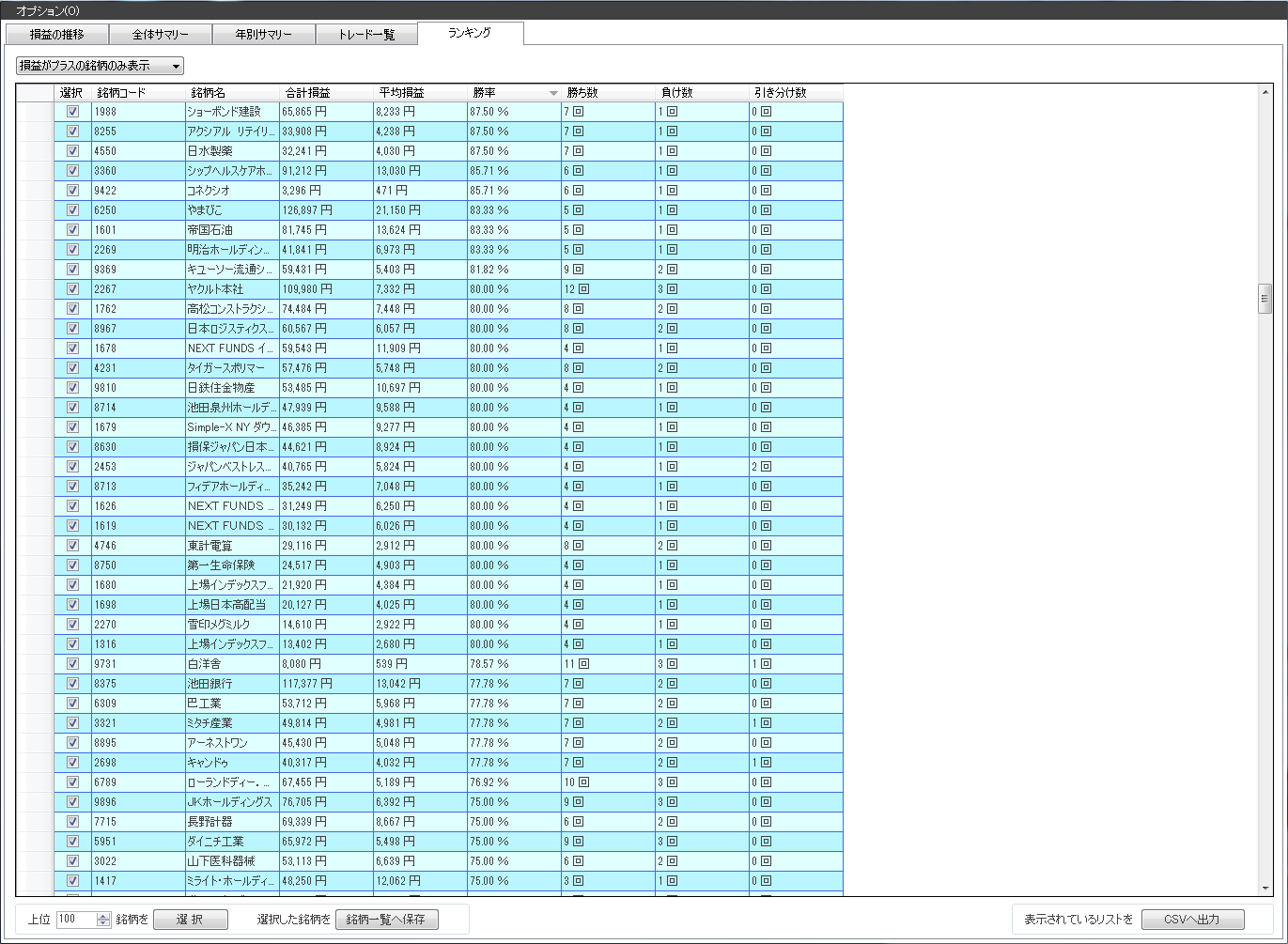
Task: Click the 76.92 % win rate cell
Action: pos(514,782)
